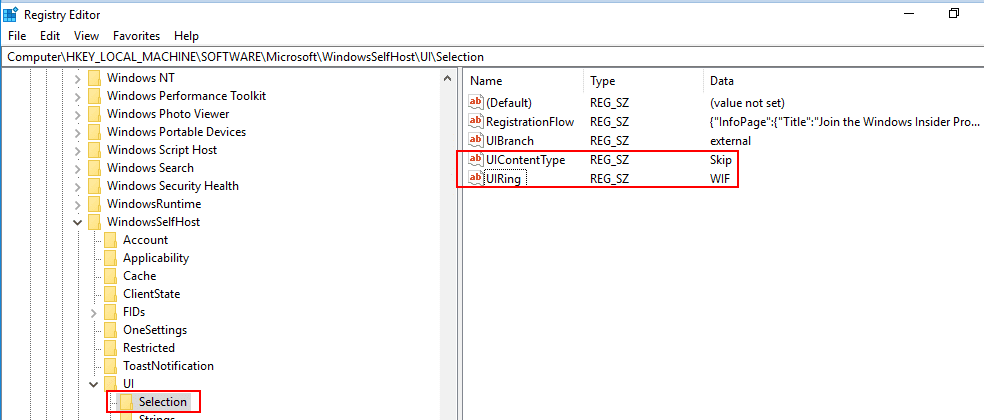Click the UIBranch value string icon

pyautogui.click(x=476, y=141)
